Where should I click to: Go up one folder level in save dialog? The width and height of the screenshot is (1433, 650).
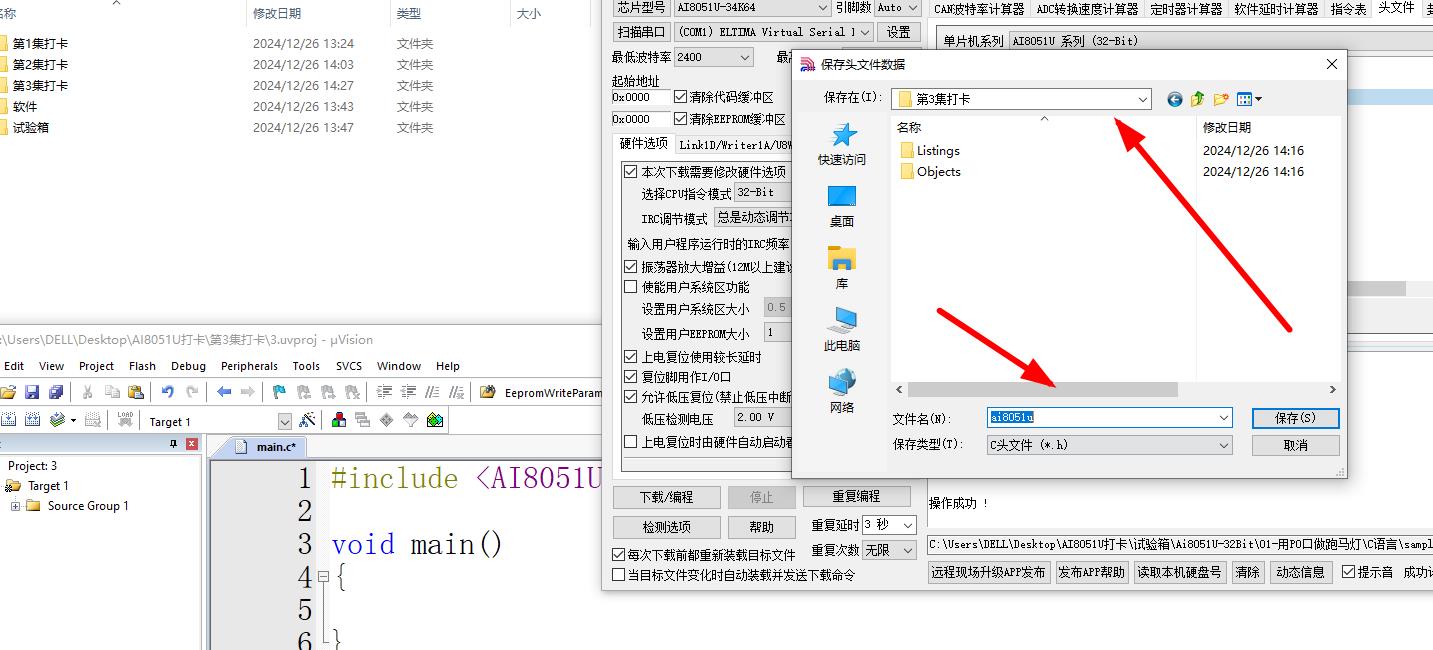pos(1198,99)
